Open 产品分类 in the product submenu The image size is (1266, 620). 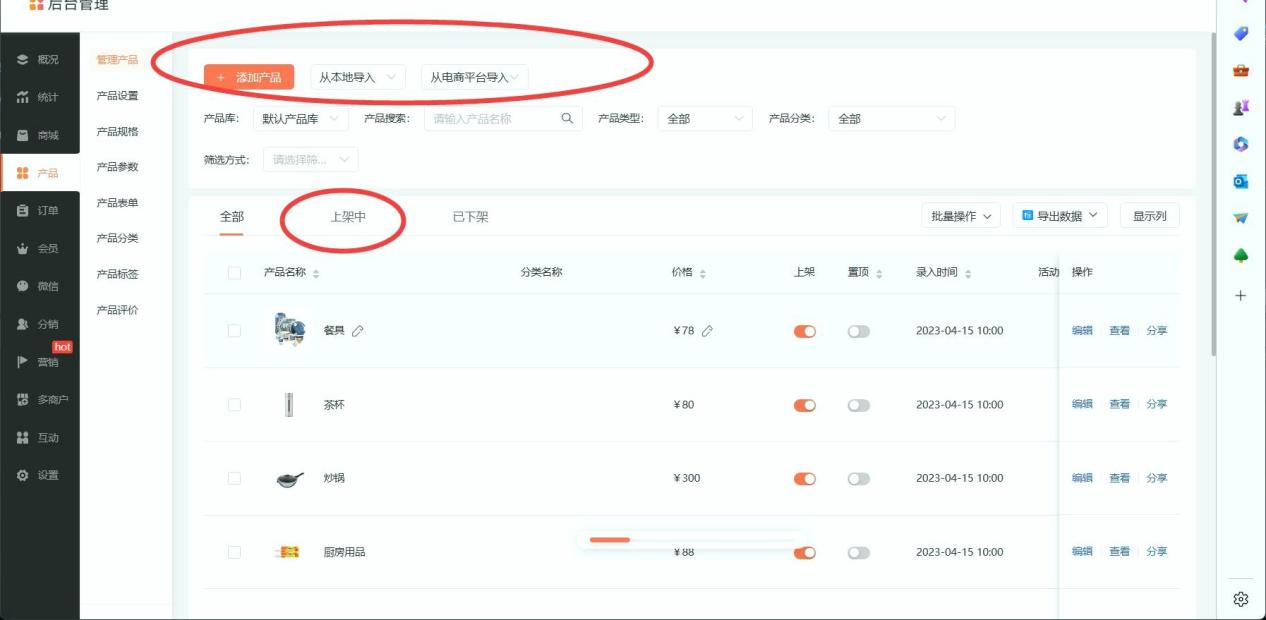coord(117,238)
